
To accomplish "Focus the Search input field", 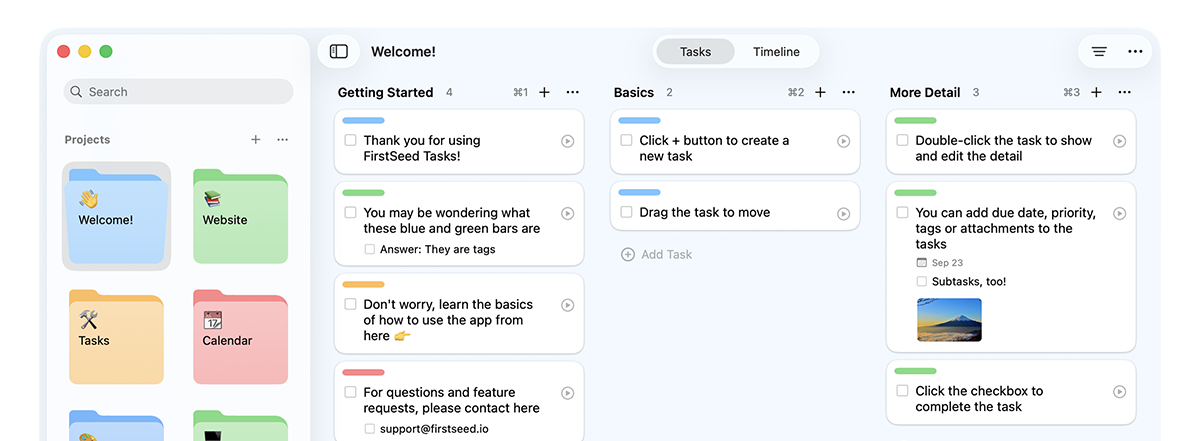I will tap(179, 92).
